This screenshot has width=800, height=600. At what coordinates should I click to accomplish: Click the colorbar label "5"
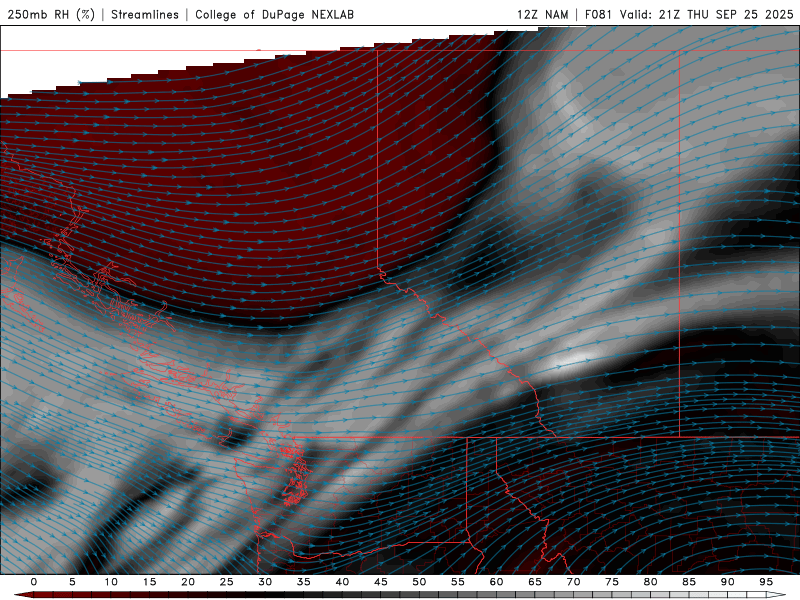tap(72, 582)
